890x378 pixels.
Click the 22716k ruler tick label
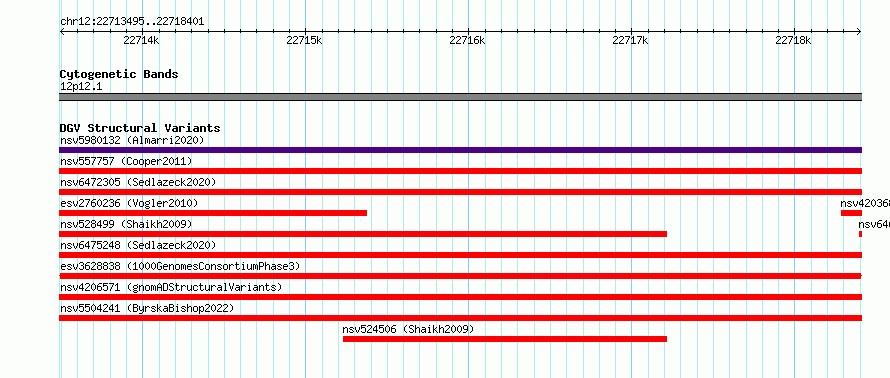468,40
